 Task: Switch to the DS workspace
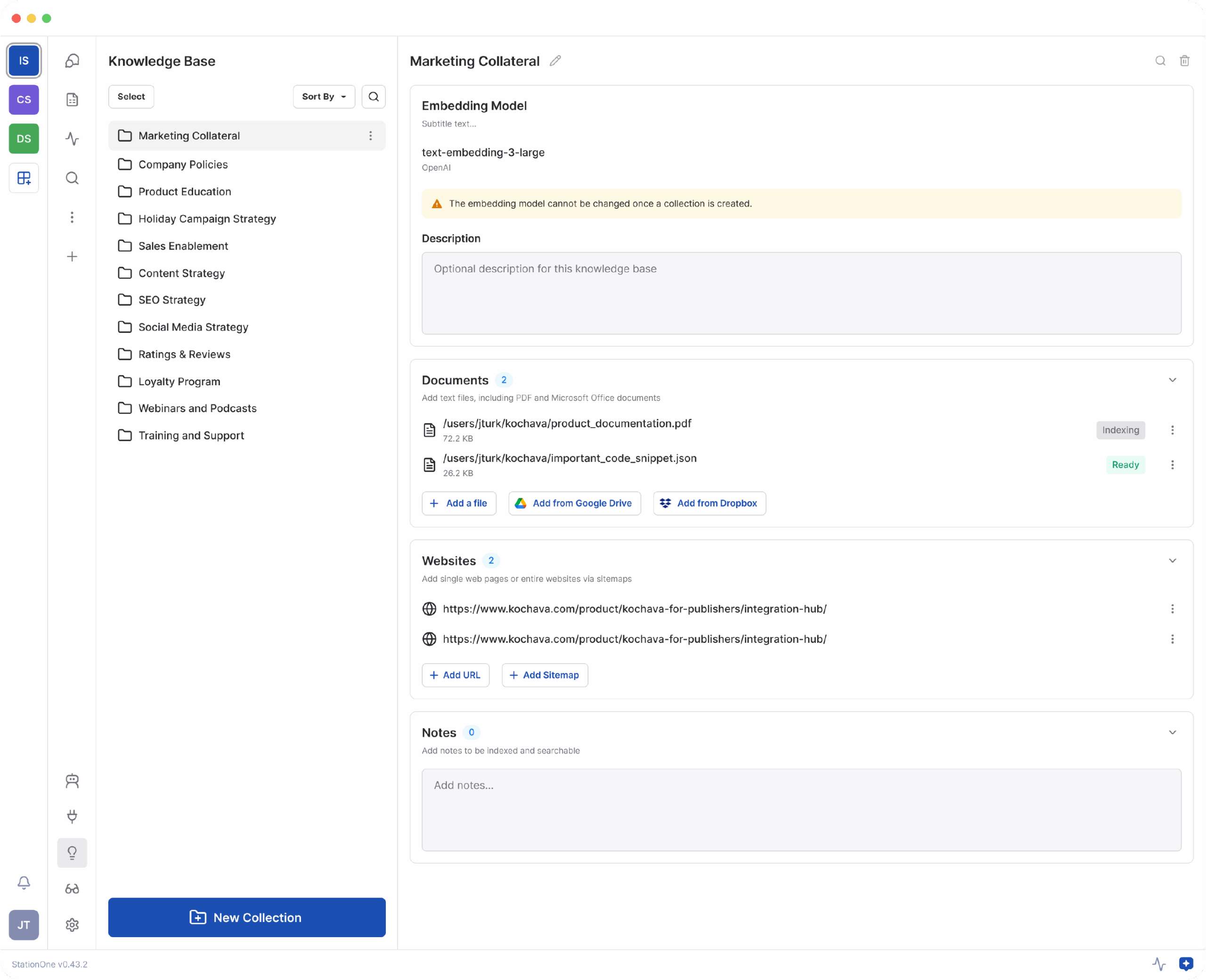click(24, 138)
